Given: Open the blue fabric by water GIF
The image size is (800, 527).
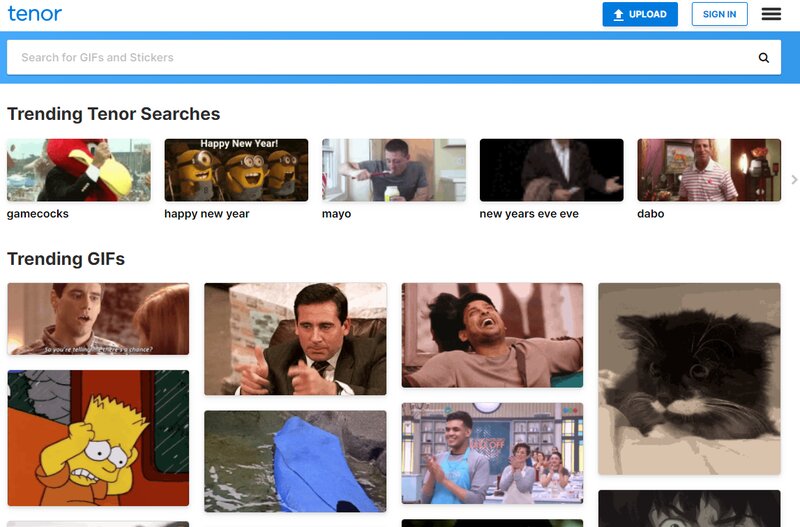Looking at the screenshot, I should (x=295, y=461).
